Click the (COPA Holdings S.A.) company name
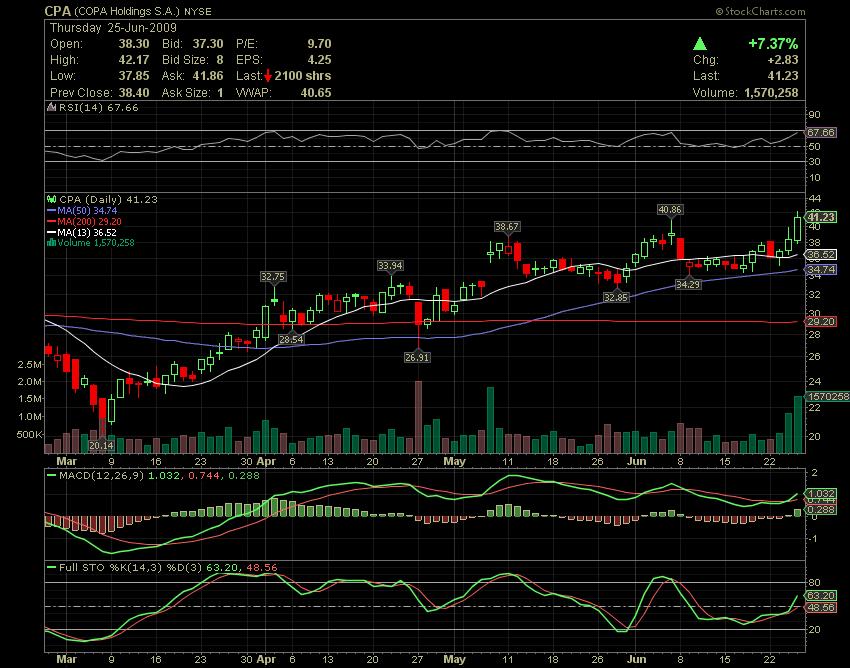Image resolution: width=850 pixels, height=668 pixels. click(x=126, y=11)
